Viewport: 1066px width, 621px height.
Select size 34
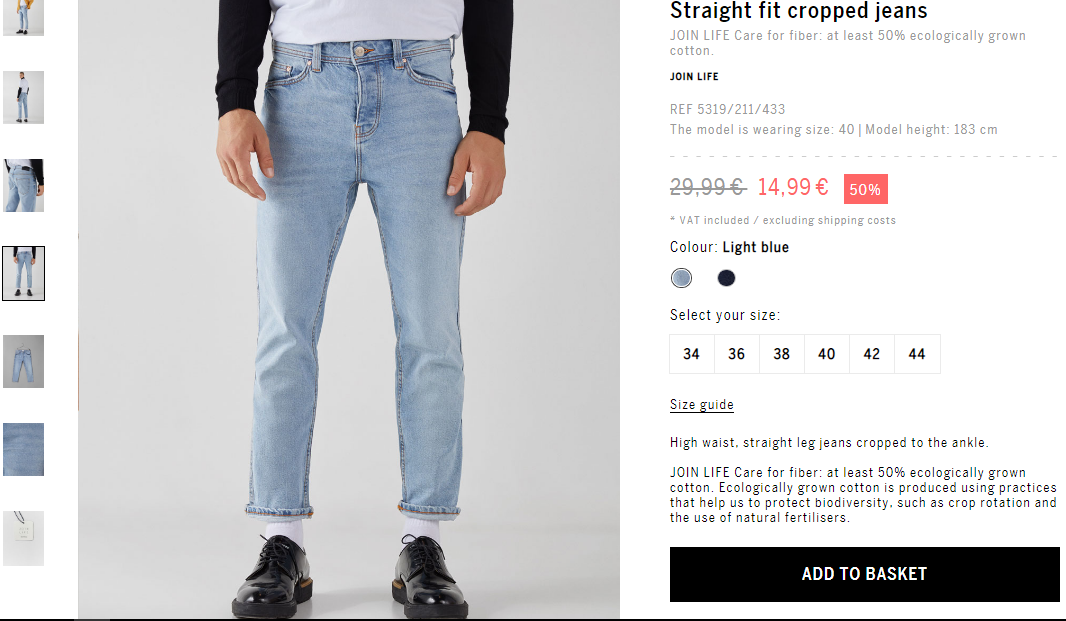tap(691, 354)
